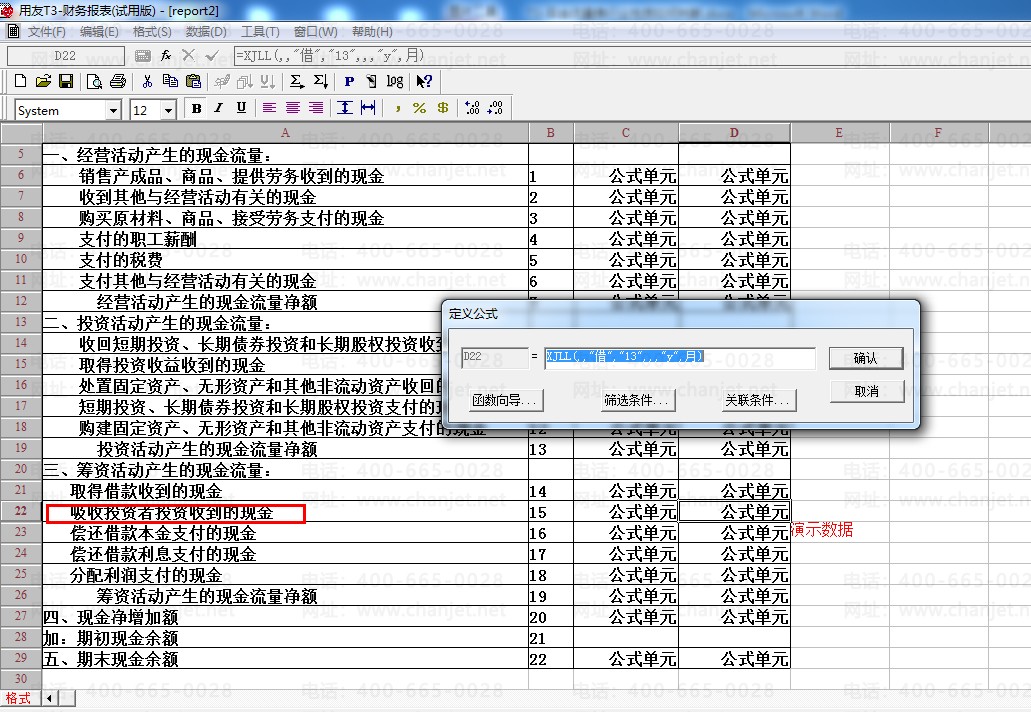
Task: Click the vertical sum (Σ↓) icon
Action: tap(321, 81)
